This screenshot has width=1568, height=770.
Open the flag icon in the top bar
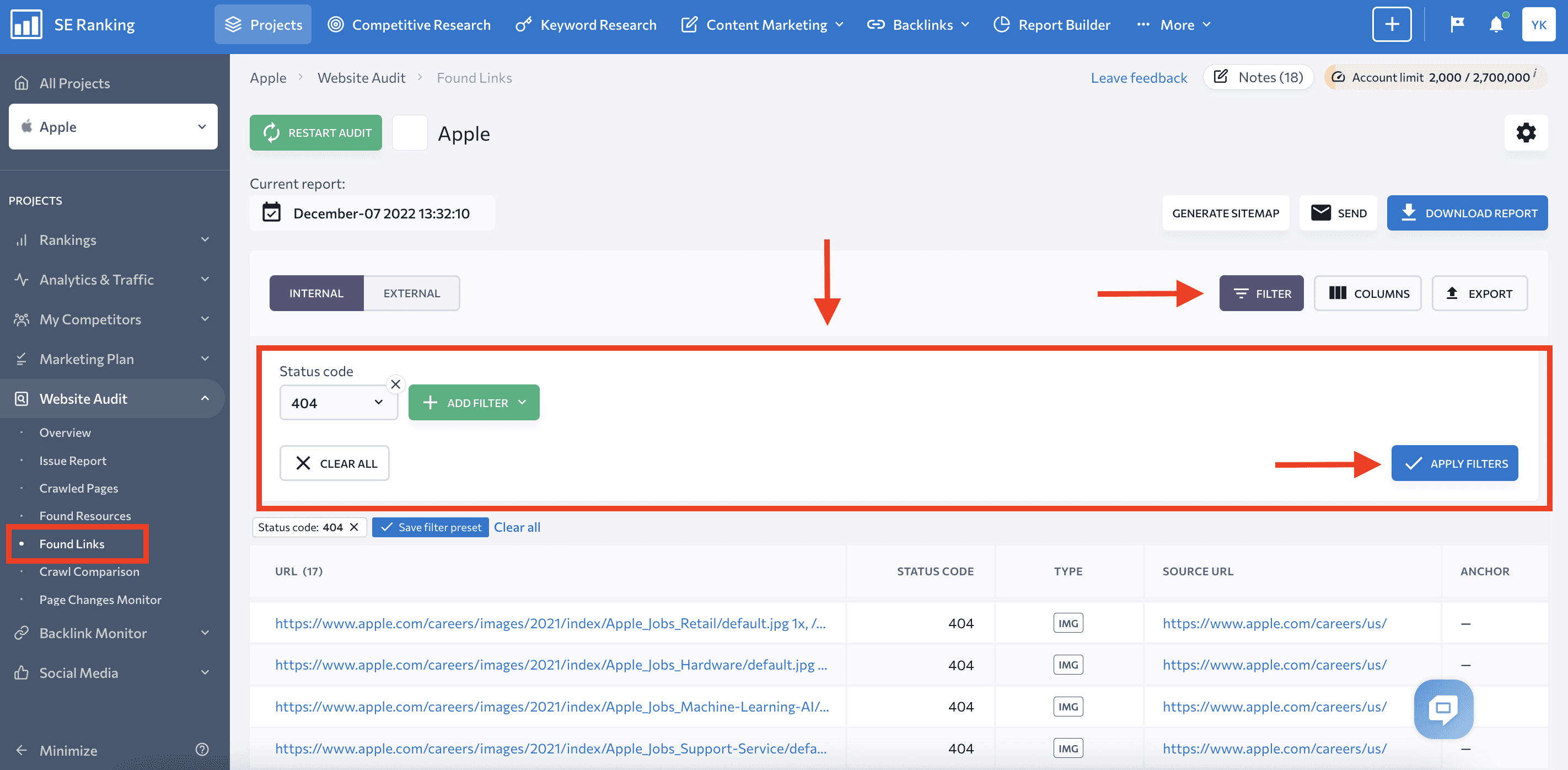point(1457,24)
